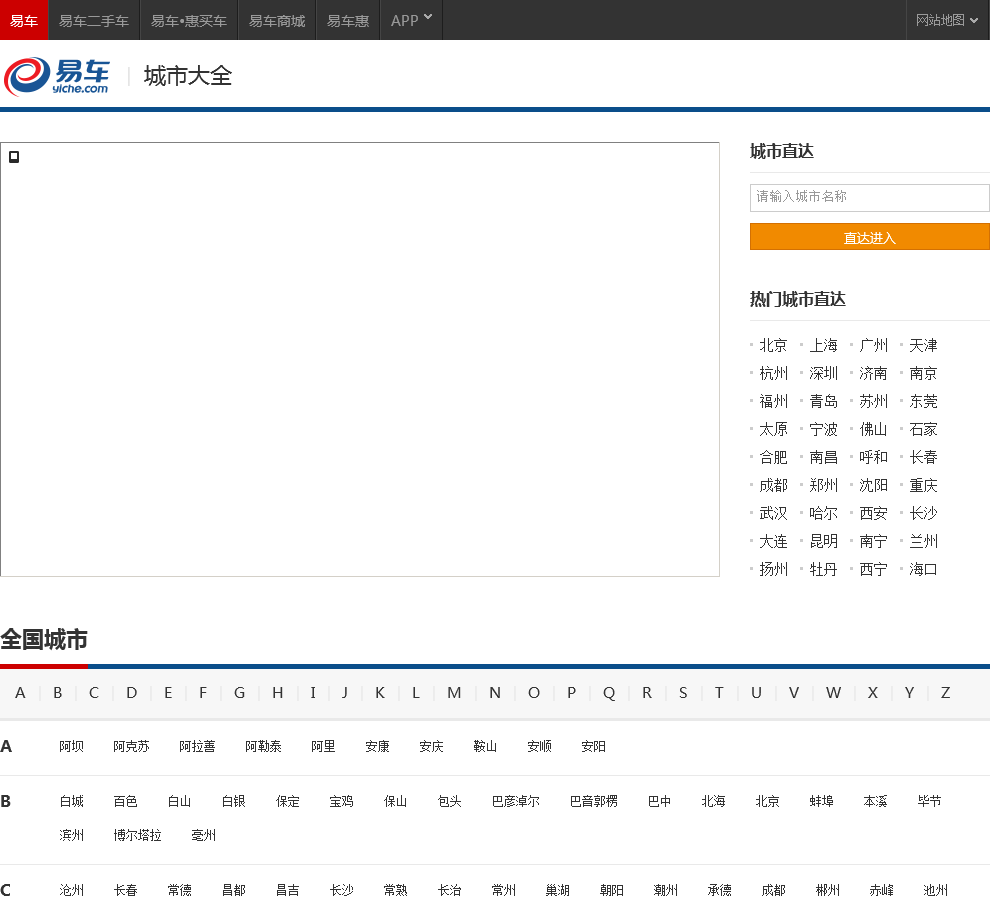Open the 易车二手车 nav item
The image size is (990, 900).
[x=94, y=20]
